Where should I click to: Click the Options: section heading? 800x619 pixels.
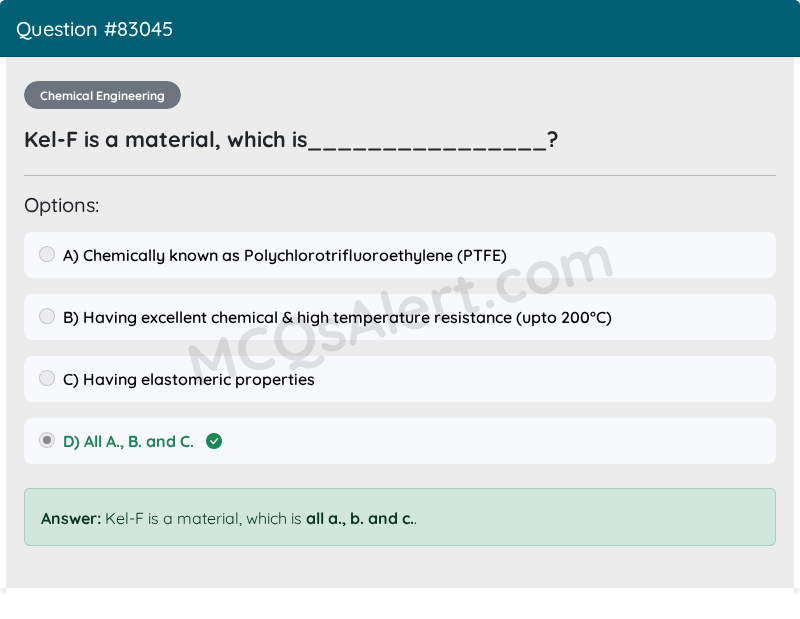pos(61,205)
